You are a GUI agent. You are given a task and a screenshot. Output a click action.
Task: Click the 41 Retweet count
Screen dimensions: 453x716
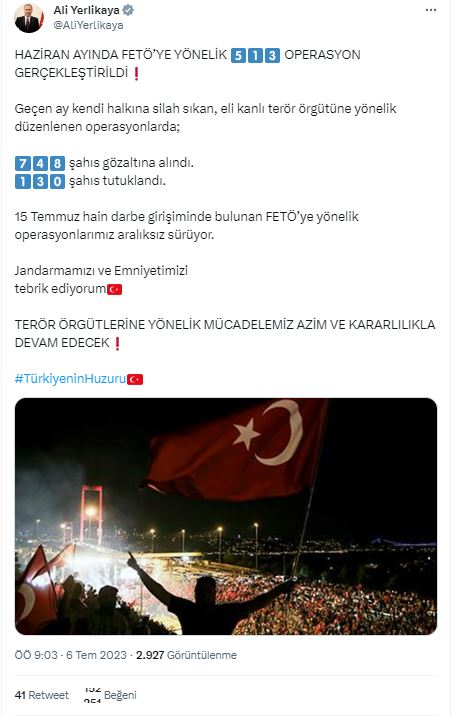point(42,695)
